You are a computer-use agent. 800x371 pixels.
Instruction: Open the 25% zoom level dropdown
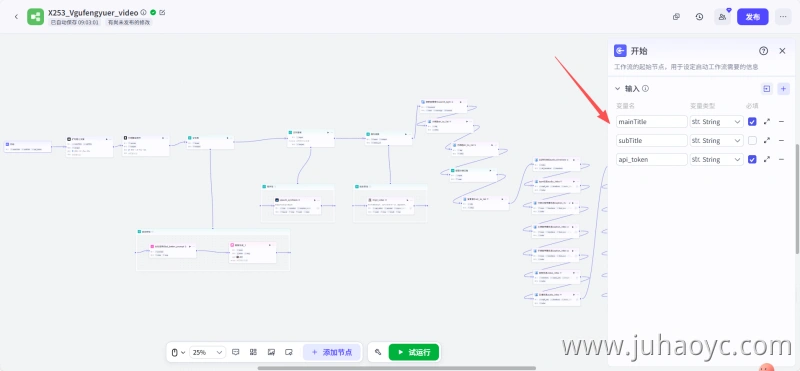(207, 352)
